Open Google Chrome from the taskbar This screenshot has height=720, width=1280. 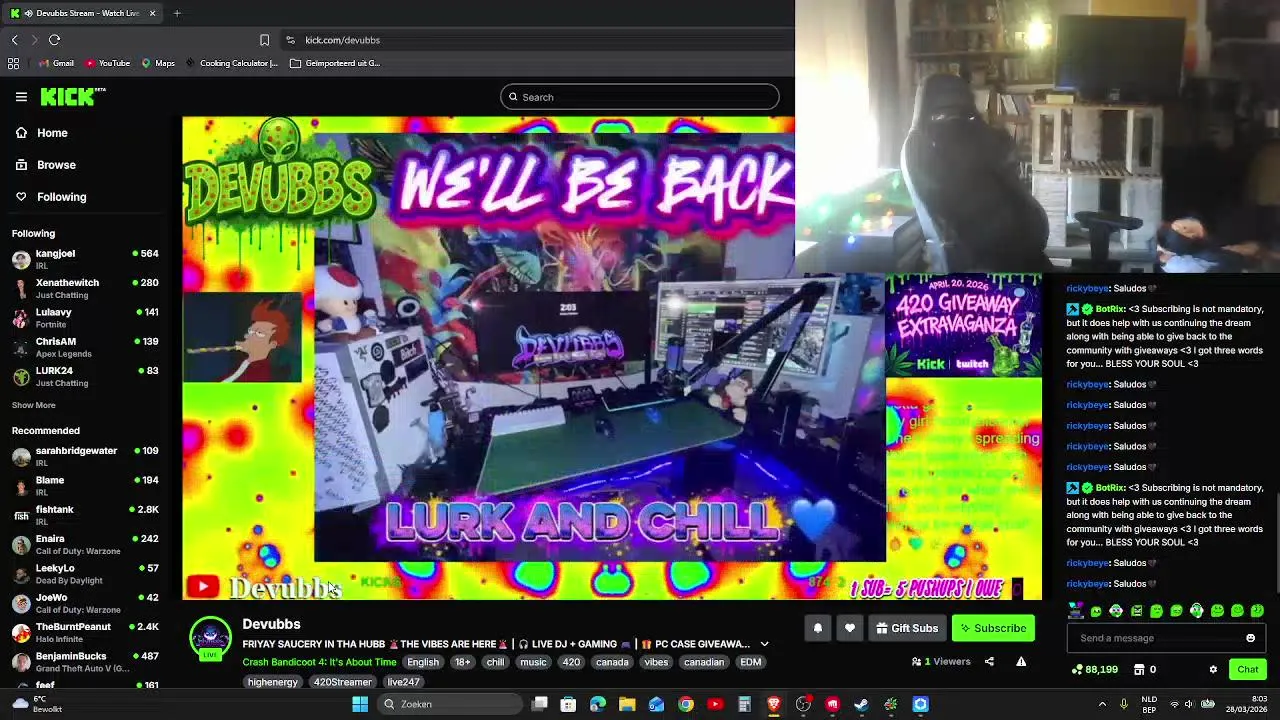point(685,704)
